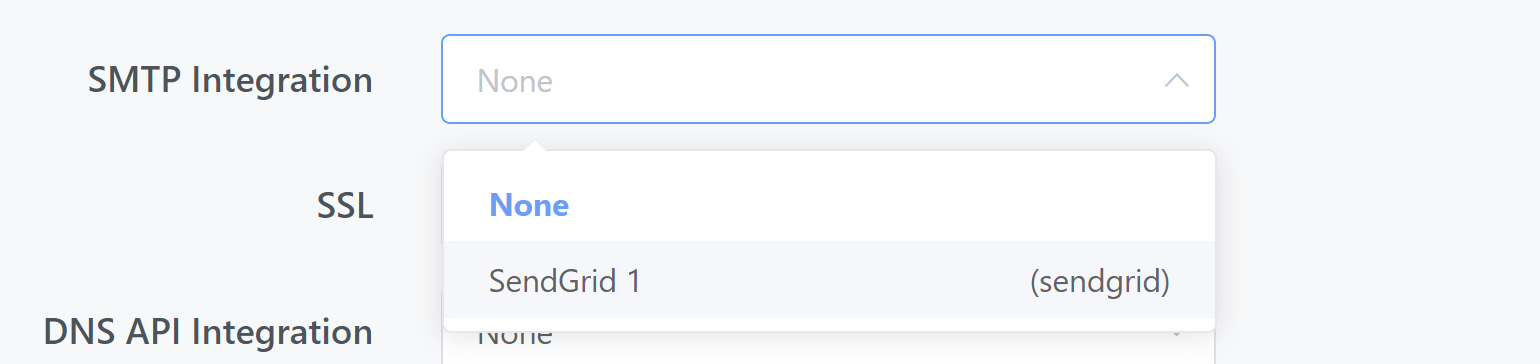This screenshot has height=364, width=1540.
Task: Pick the SendGrid 1 integration name text
Action: coord(565,282)
